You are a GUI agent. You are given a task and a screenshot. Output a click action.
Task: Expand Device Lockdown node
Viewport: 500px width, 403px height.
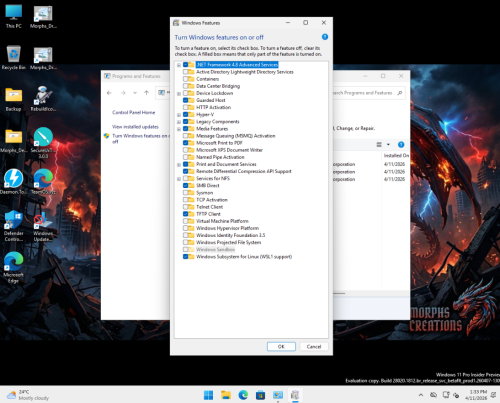click(179, 93)
